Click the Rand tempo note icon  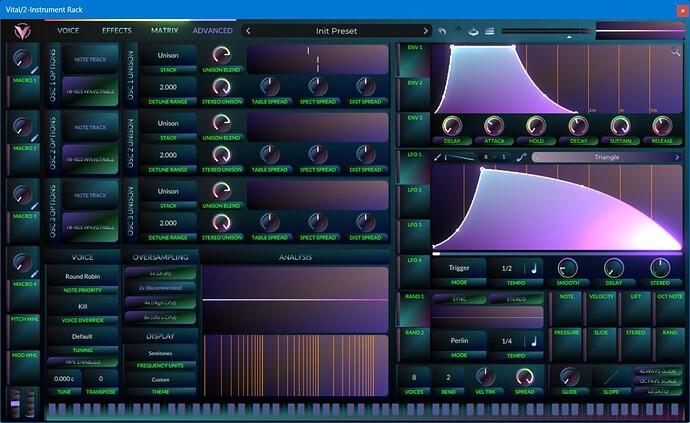click(534, 341)
